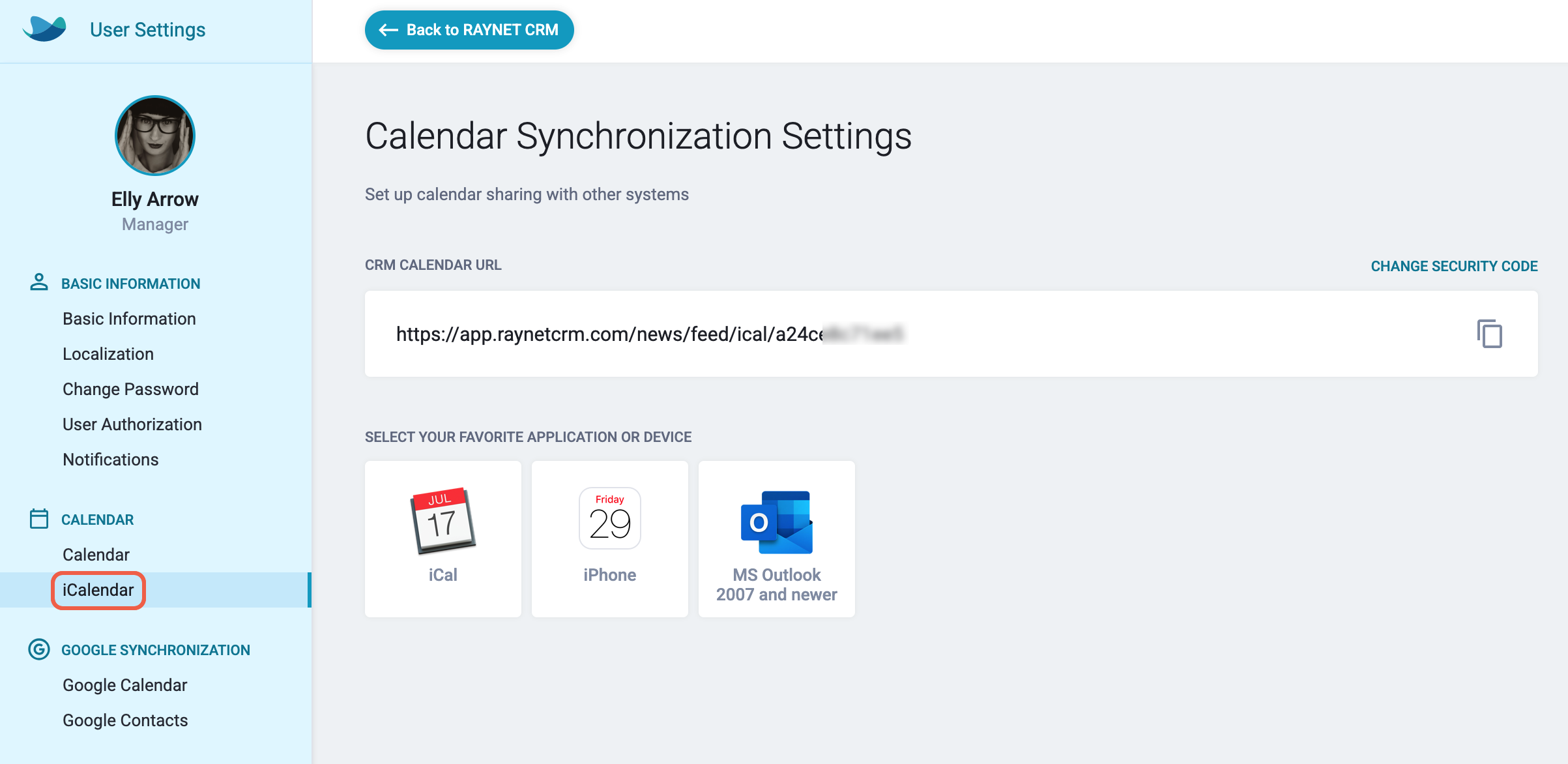Click the Google Synchronization G icon
This screenshot has height=764, width=1568.
(x=39, y=649)
